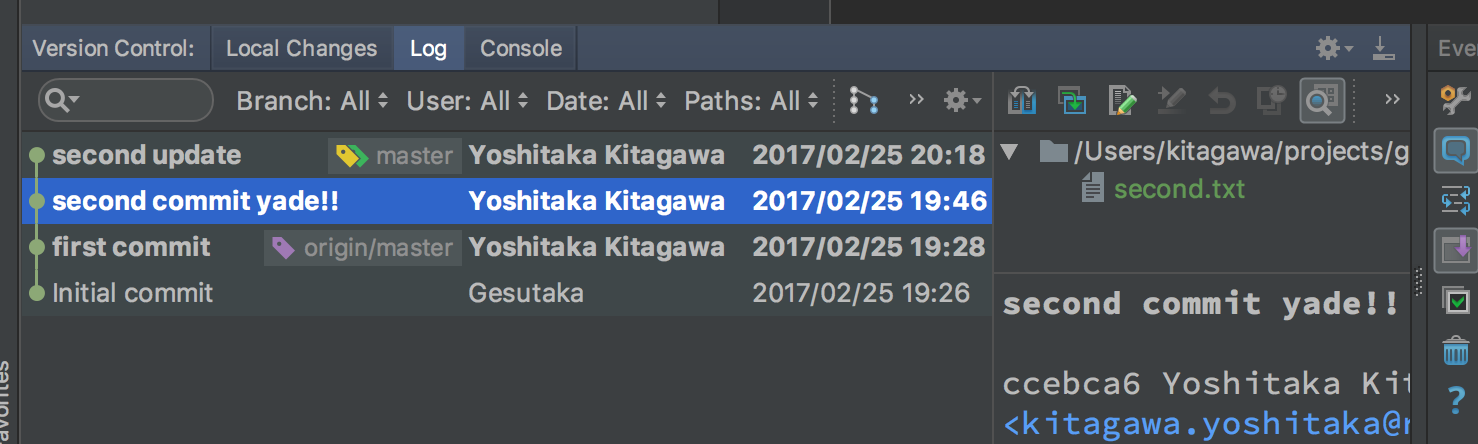The width and height of the screenshot is (1478, 444).
Task: Switch to the Local Changes tab
Action: click(301, 48)
